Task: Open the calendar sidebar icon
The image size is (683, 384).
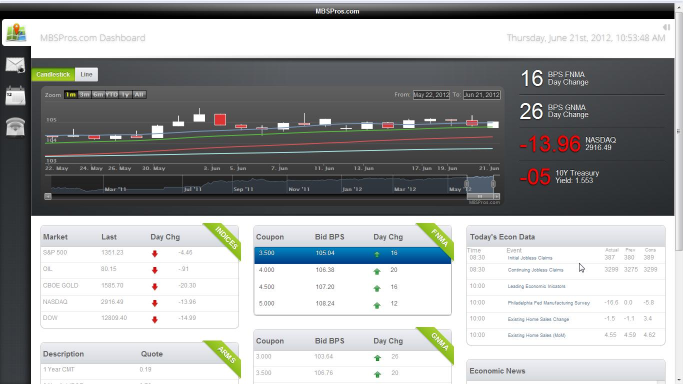Action: (x=15, y=96)
